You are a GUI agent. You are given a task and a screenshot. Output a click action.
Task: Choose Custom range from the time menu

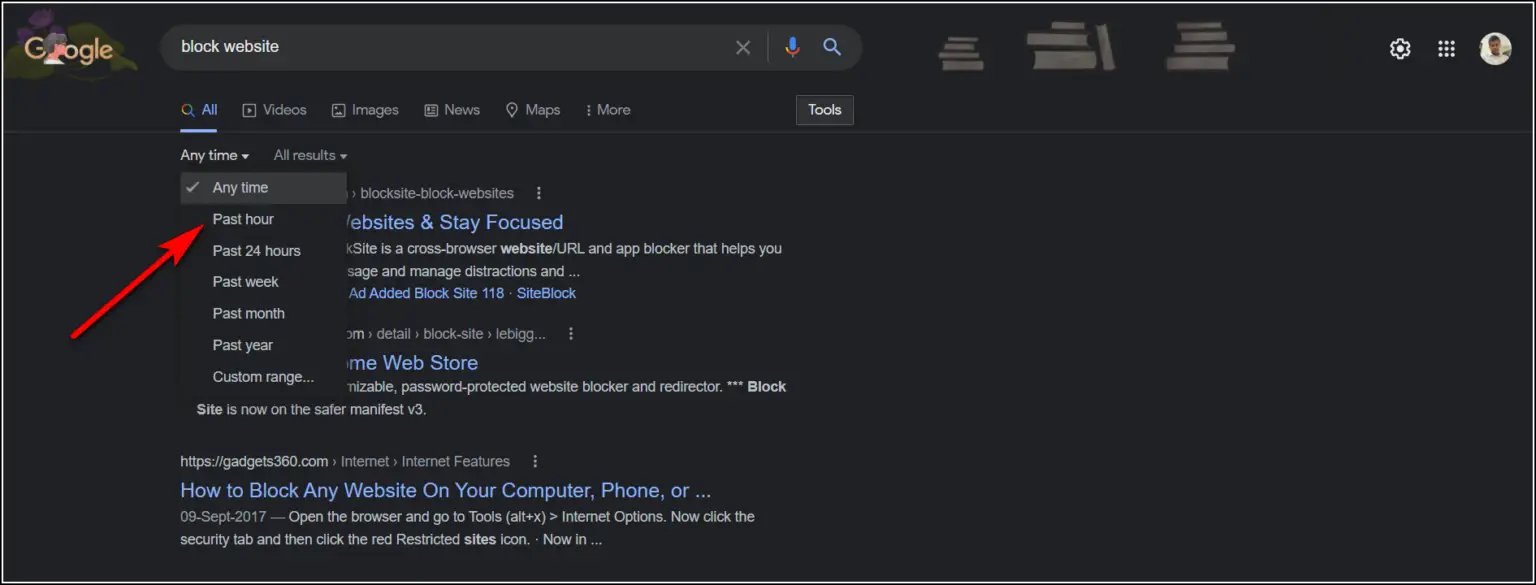(x=262, y=376)
